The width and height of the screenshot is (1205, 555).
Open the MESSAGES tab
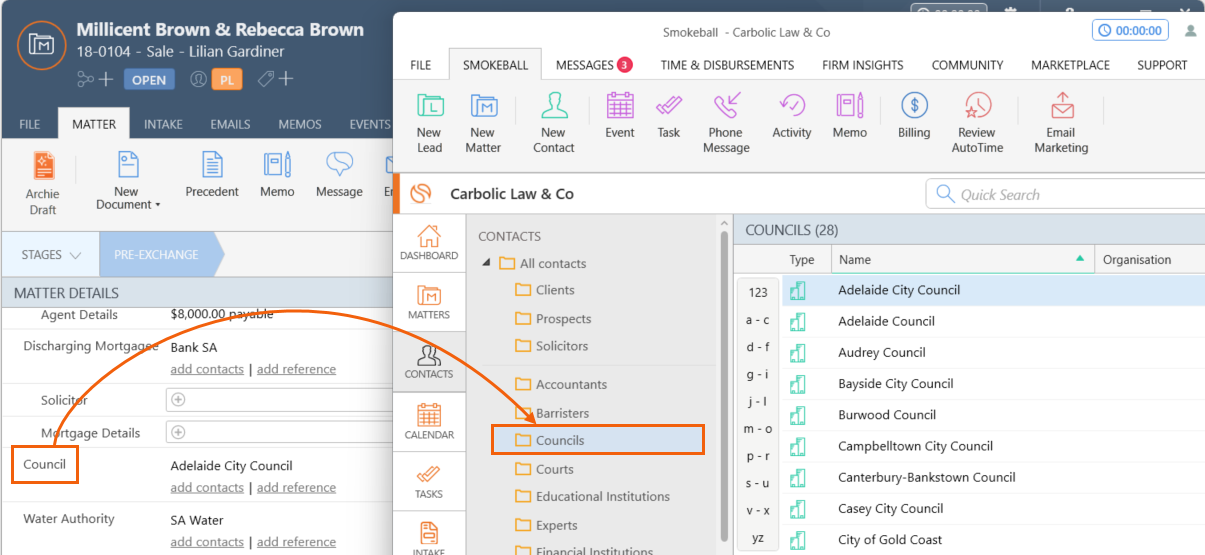[594, 65]
